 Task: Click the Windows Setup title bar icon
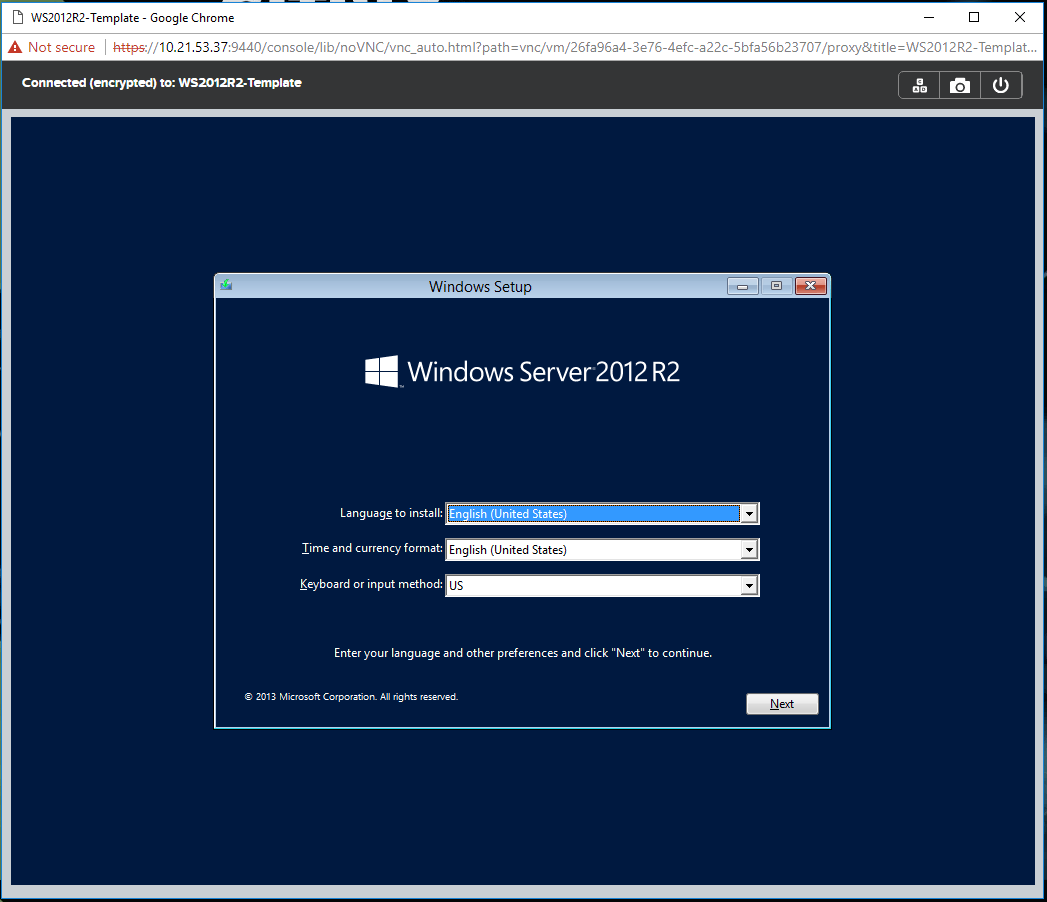click(225, 285)
